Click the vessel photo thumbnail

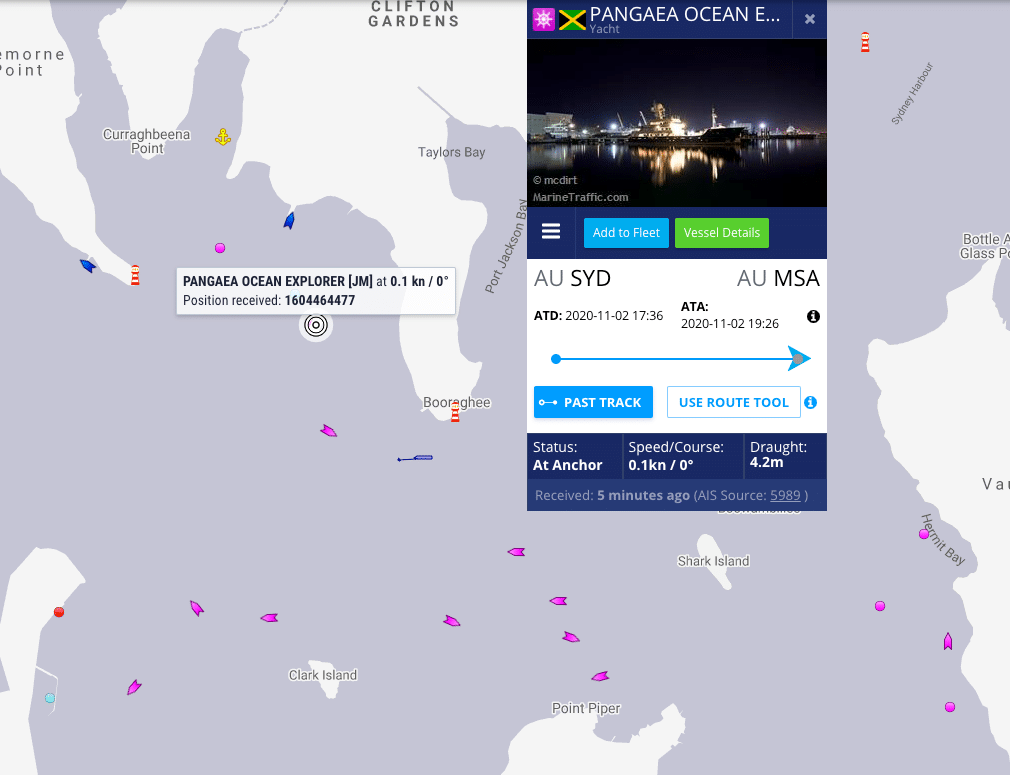[677, 123]
